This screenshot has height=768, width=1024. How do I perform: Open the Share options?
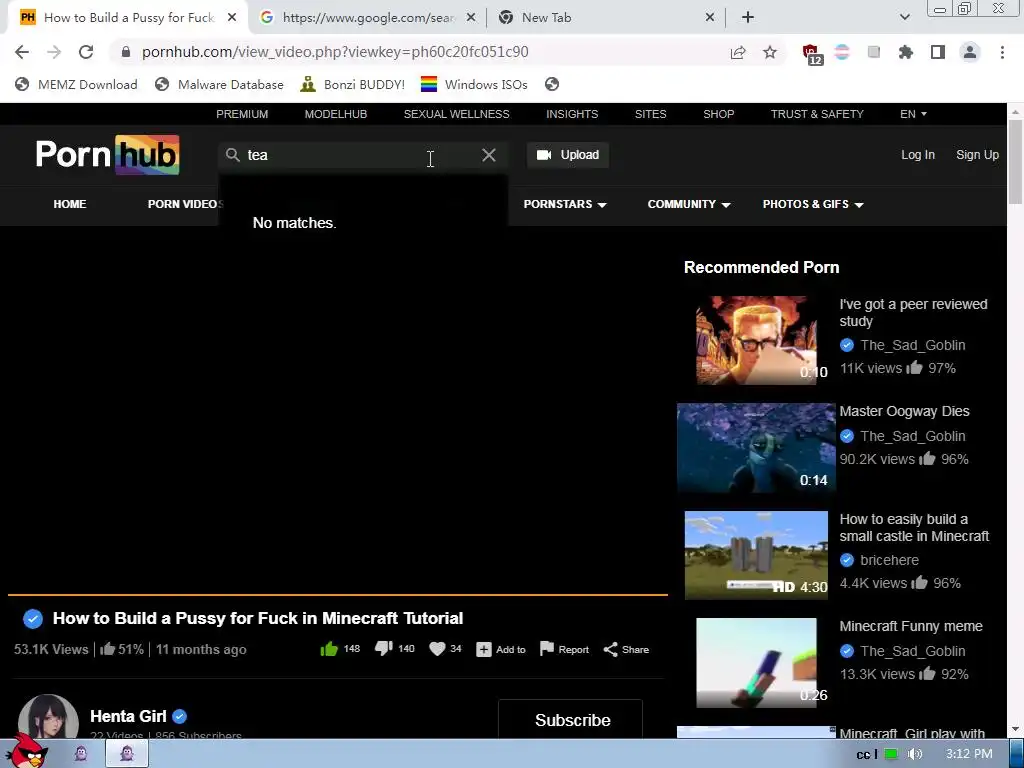pyautogui.click(x=626, y=649)
